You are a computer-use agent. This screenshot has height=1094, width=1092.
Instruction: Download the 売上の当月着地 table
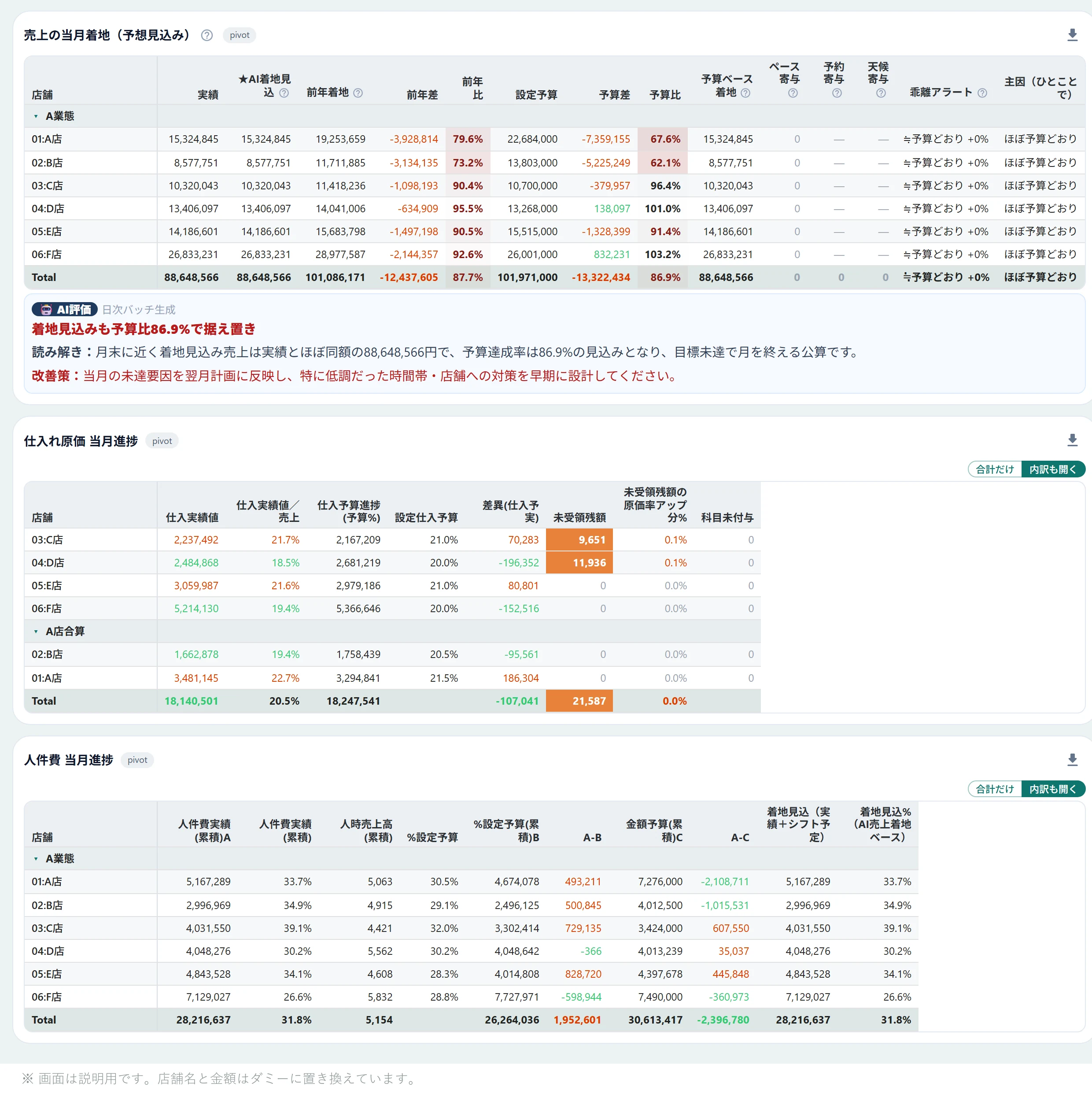1072,35
